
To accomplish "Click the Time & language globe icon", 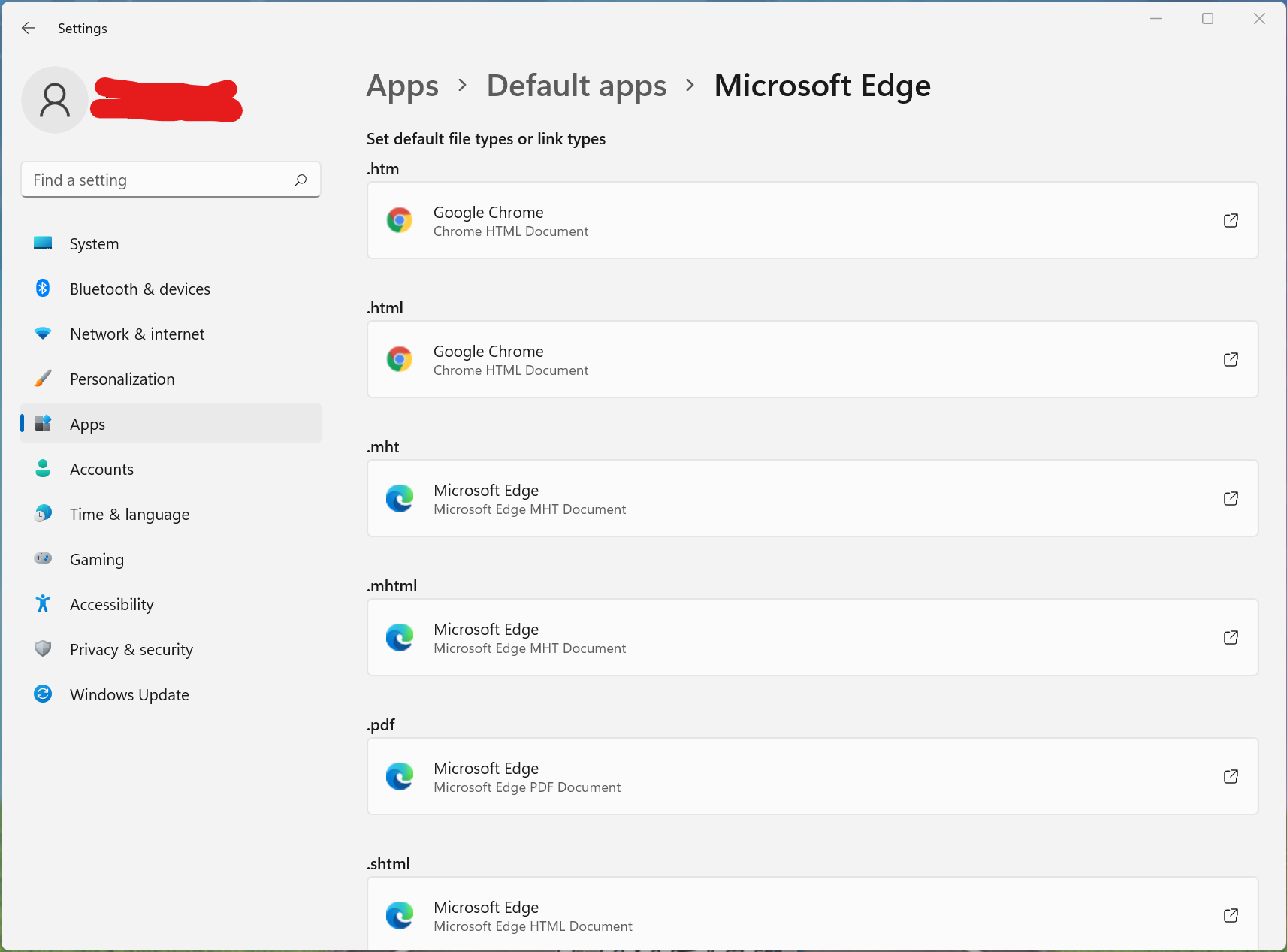I will coord(43,514).
